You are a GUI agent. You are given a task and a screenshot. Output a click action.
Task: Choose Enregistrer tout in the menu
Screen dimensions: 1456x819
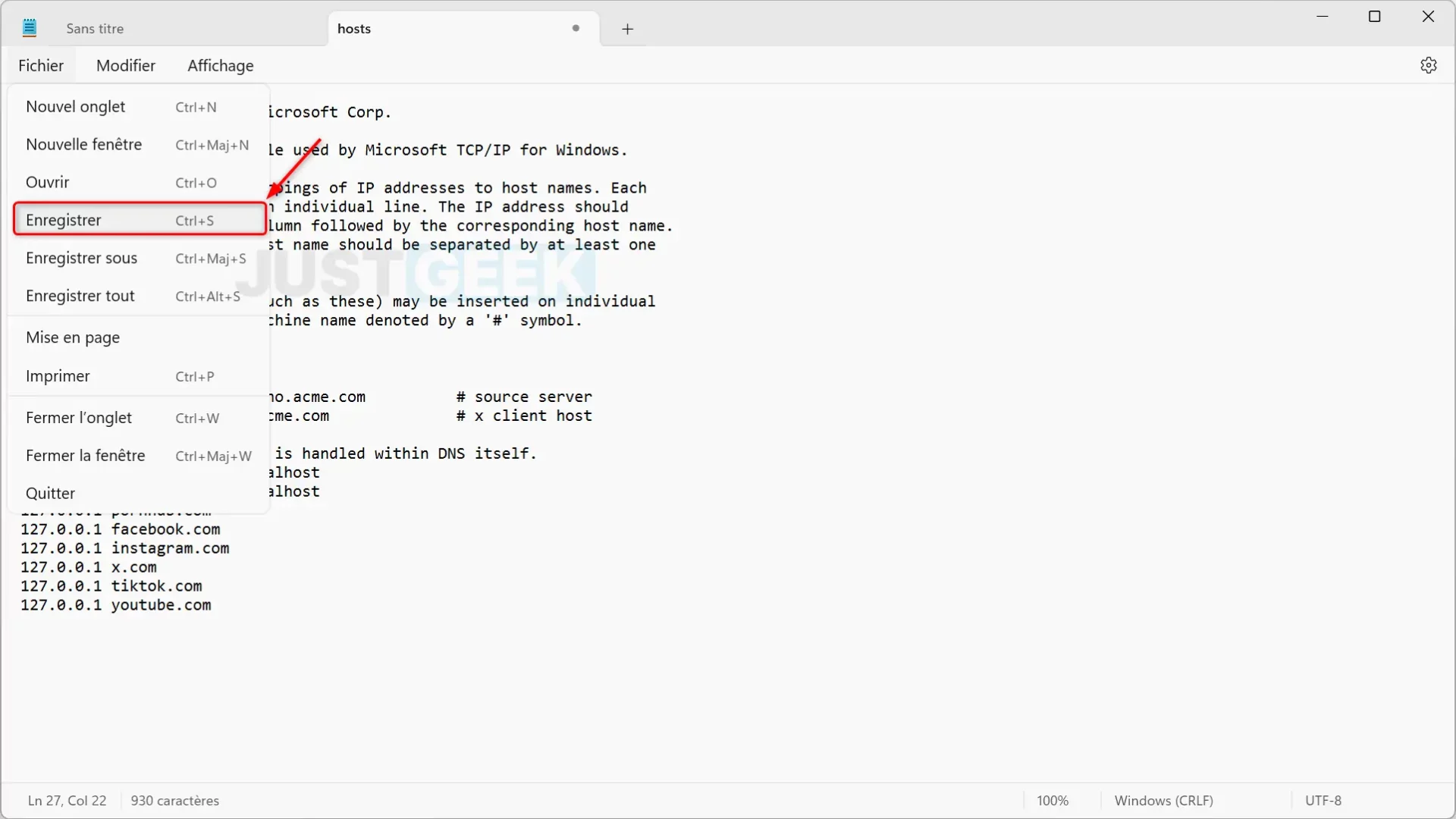point(139,297)
